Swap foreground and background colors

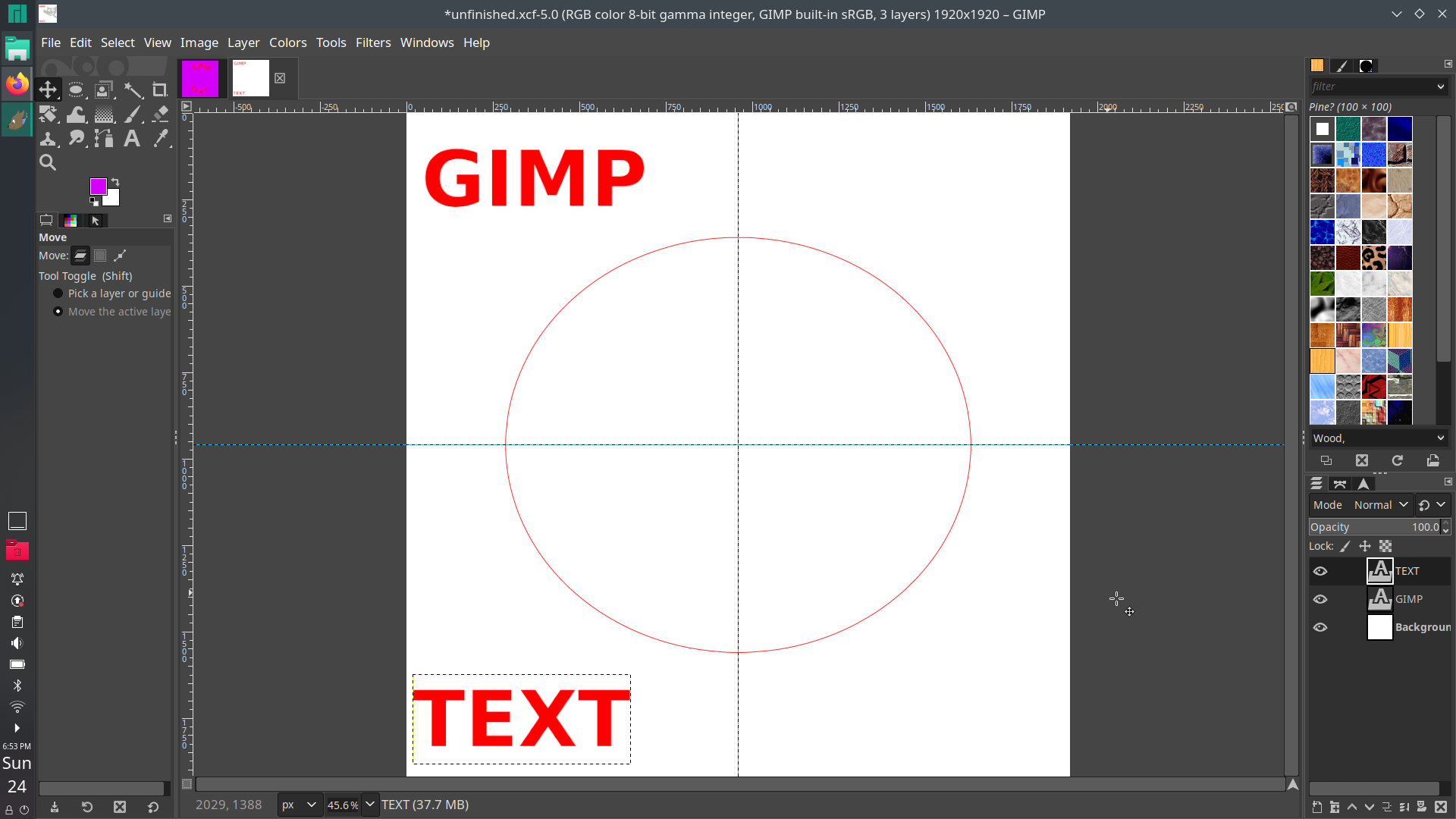tap(115, 182)
